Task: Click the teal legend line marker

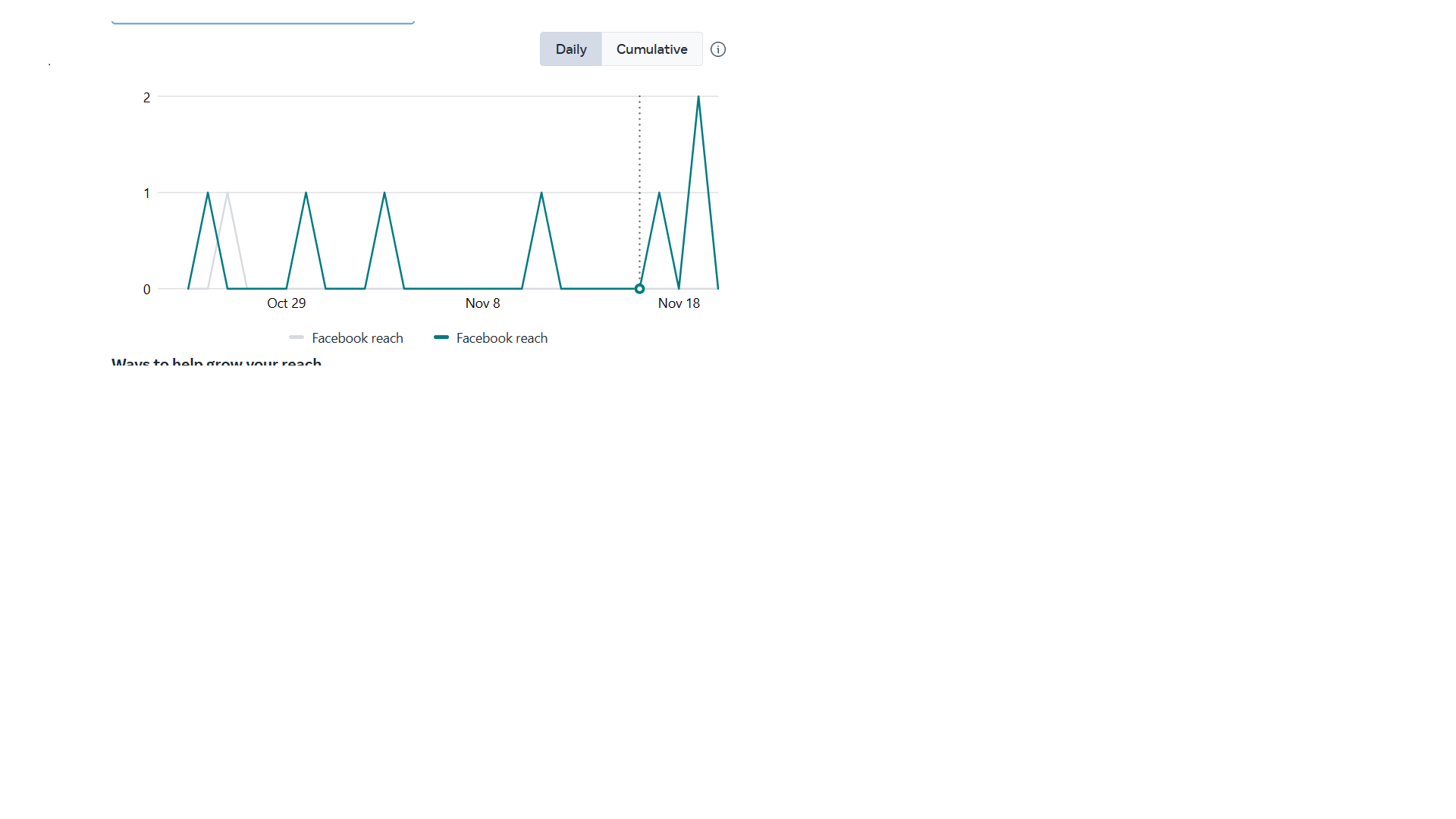Action: point(441,337)
